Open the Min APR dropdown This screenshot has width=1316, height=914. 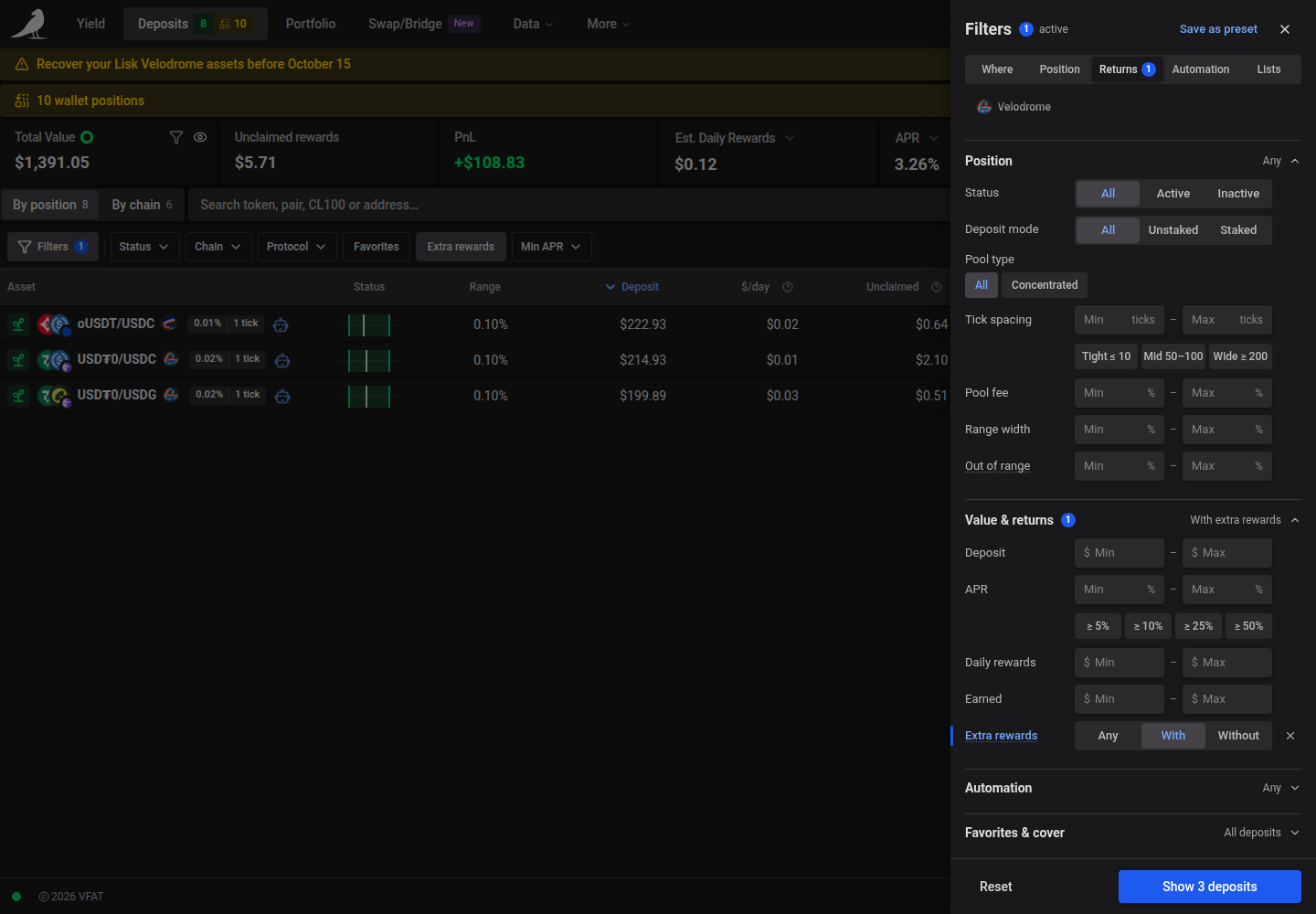551,247
